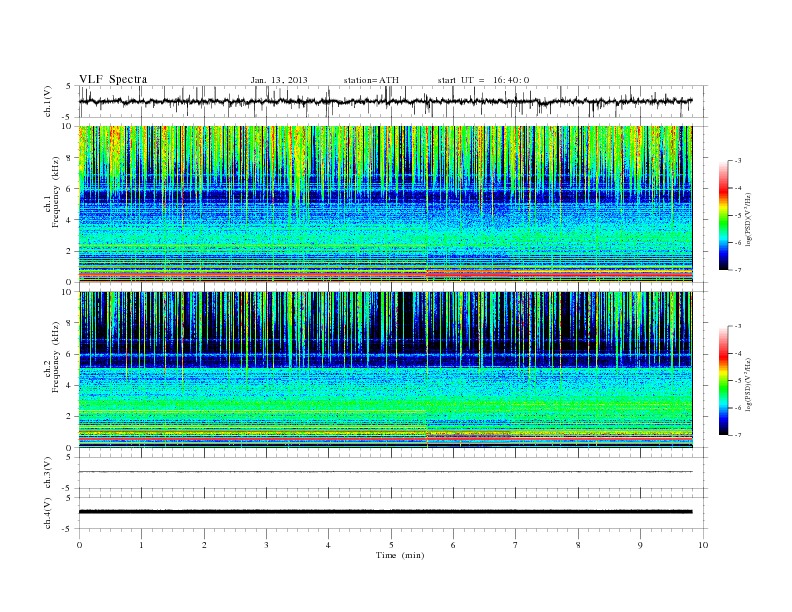This screenshot has height=612, width=792.
Task: Click the "3" minute label on the time axis
Action: [x=267, y=545]
